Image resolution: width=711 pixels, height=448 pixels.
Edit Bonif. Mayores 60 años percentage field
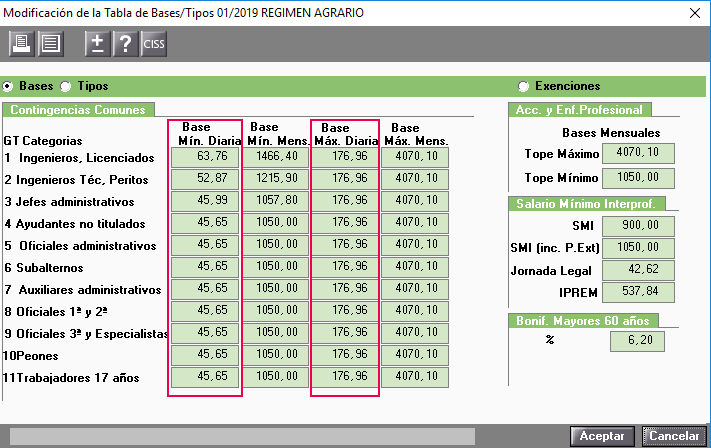[x=637, y=341]
